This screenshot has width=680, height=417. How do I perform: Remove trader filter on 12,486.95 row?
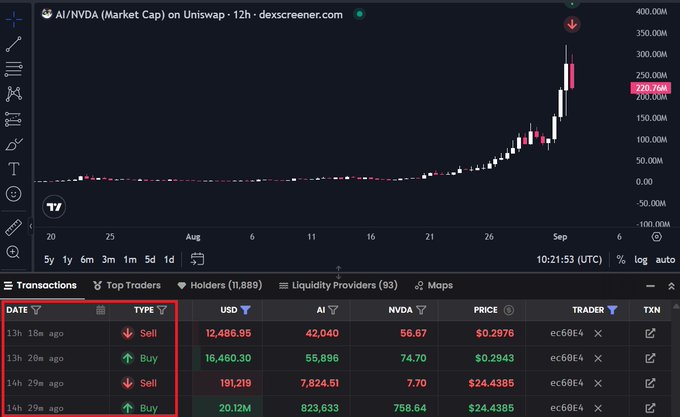598,333
